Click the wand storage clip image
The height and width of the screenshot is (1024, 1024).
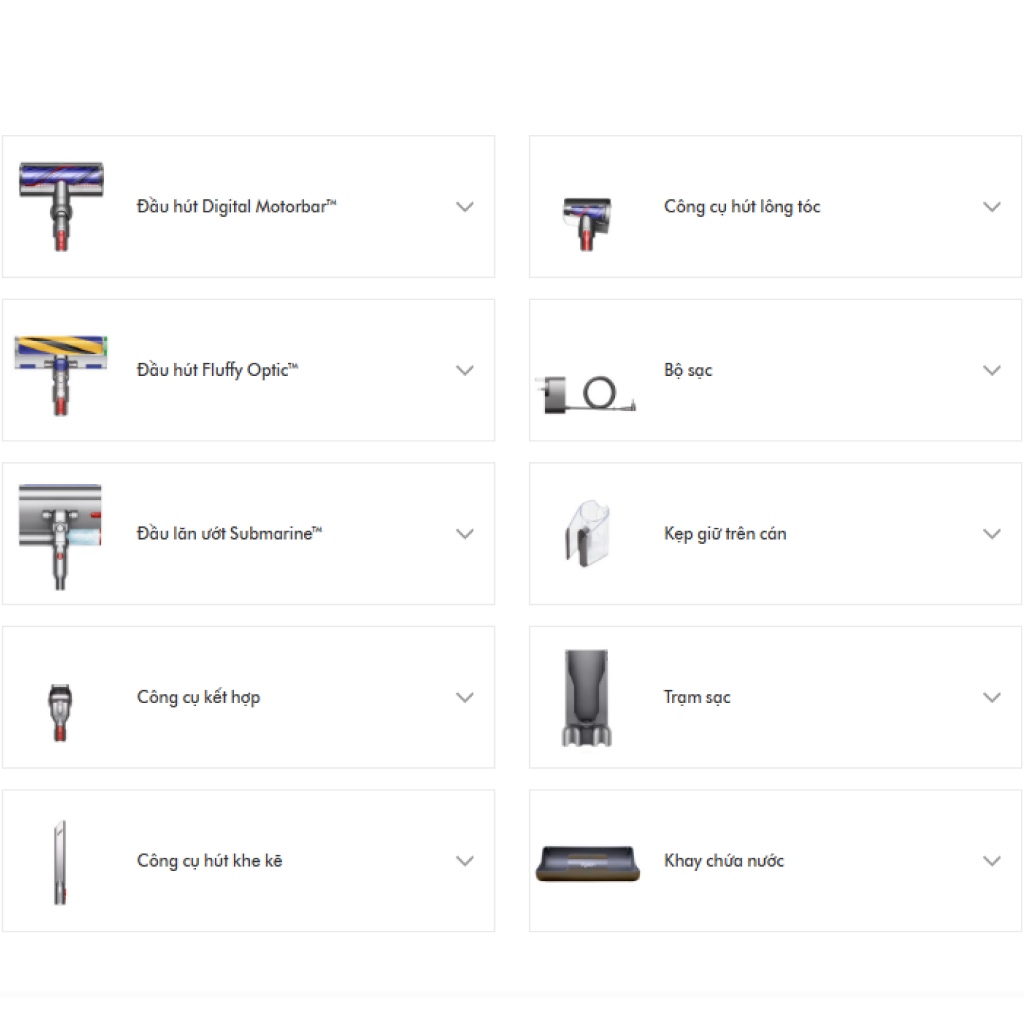pyautogui.click(x=587, y=530)
